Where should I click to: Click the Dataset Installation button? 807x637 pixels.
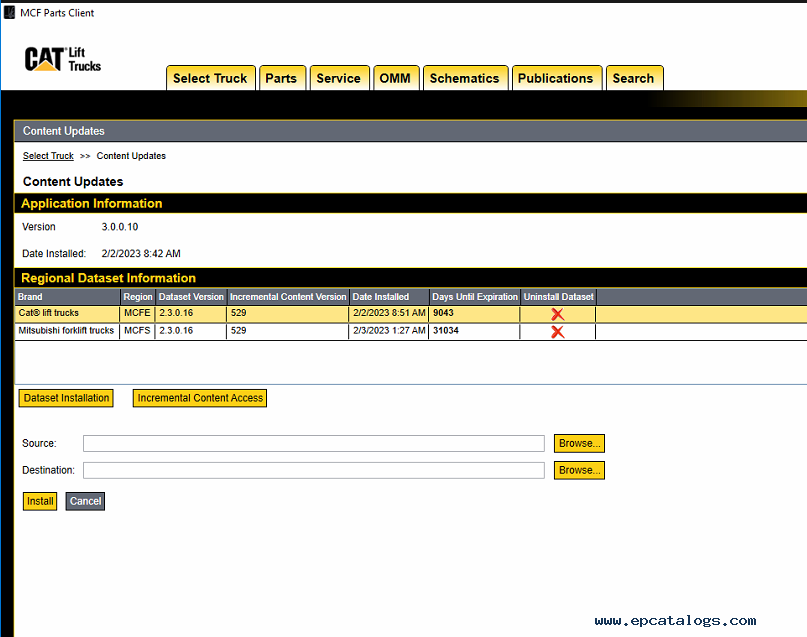pos(66,398)
